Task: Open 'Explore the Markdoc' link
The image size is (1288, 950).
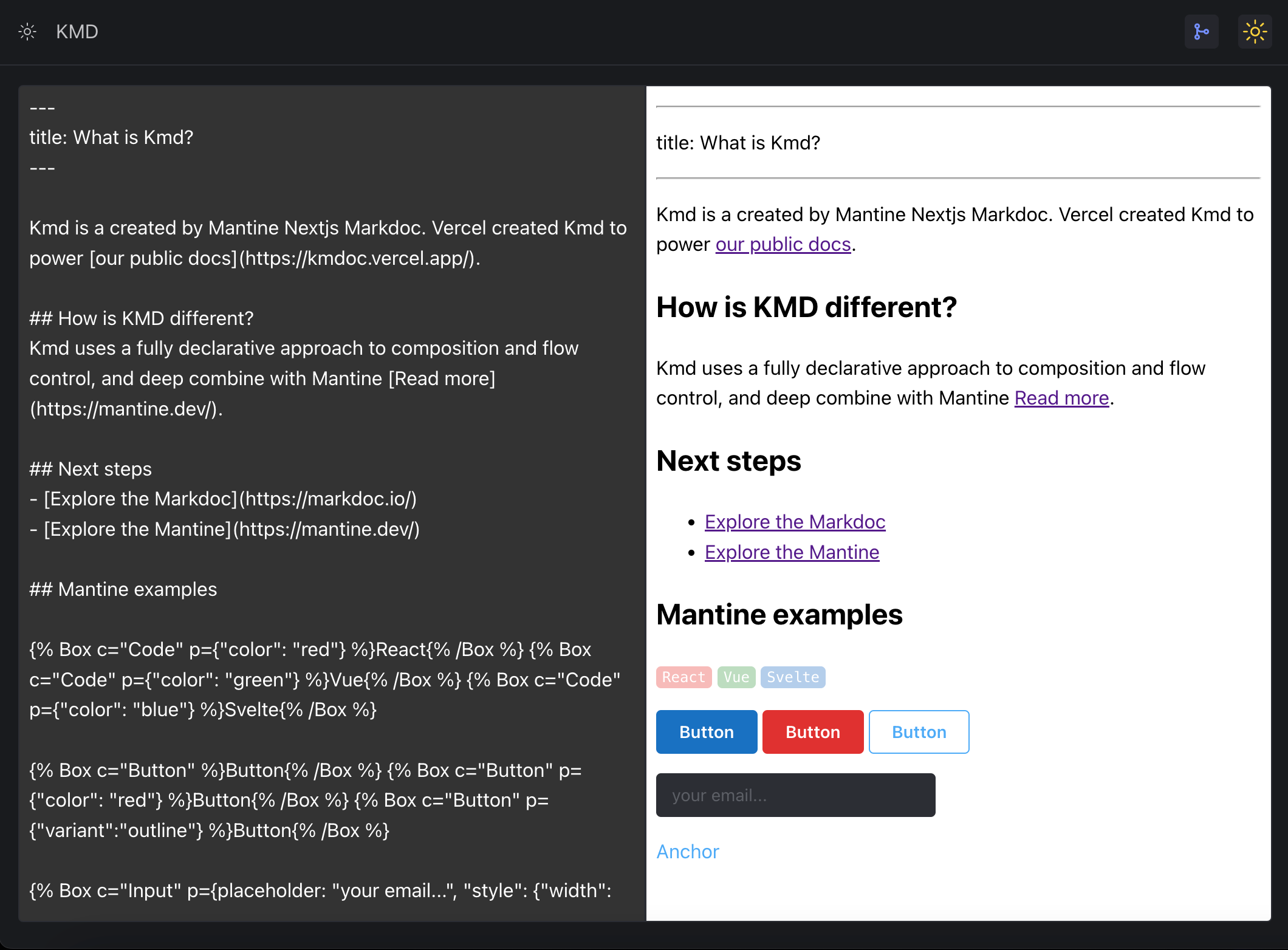Action: click(x=795, y=522)
